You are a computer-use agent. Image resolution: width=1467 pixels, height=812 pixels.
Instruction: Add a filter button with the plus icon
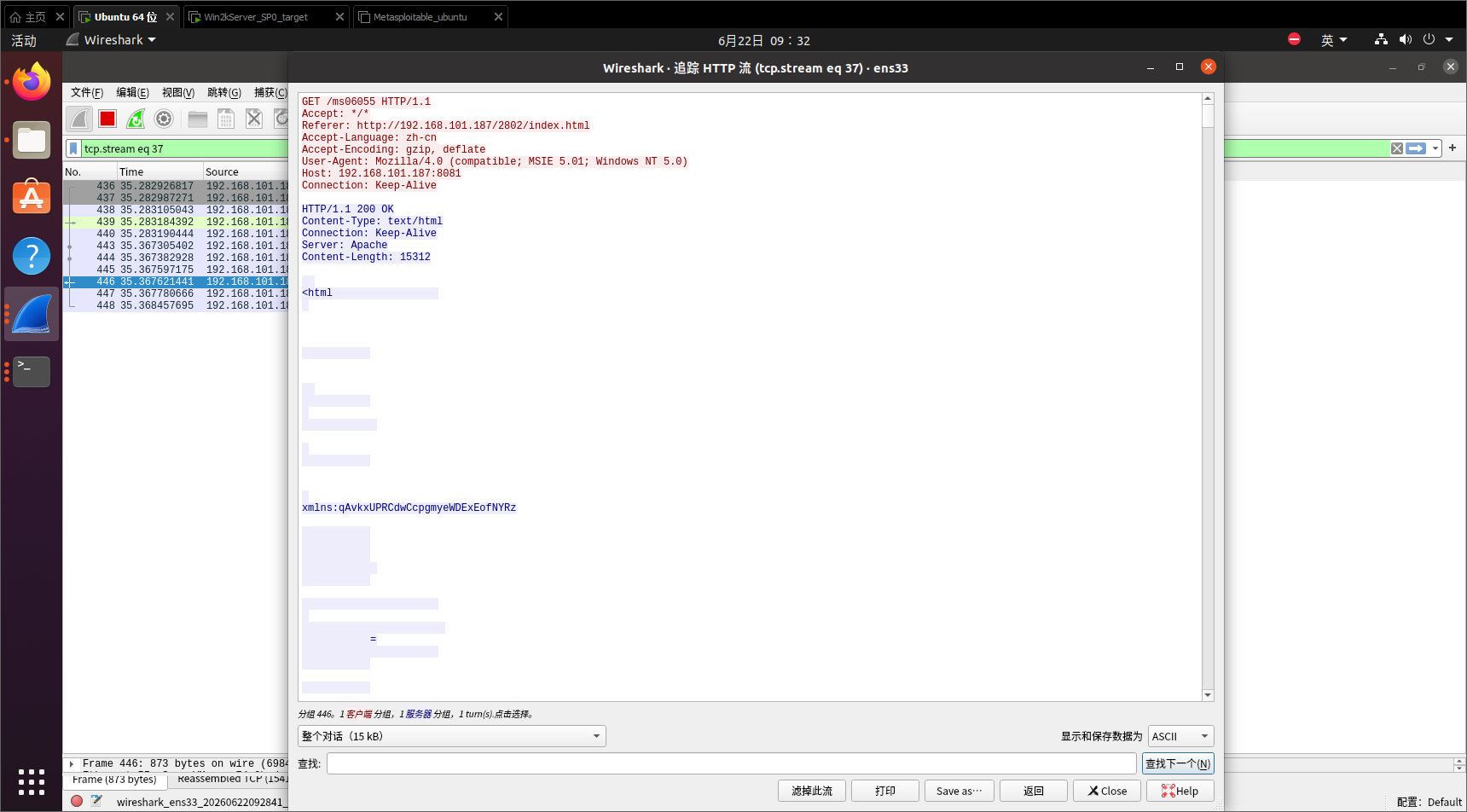pyautogui.click(x=1453, y=148)
